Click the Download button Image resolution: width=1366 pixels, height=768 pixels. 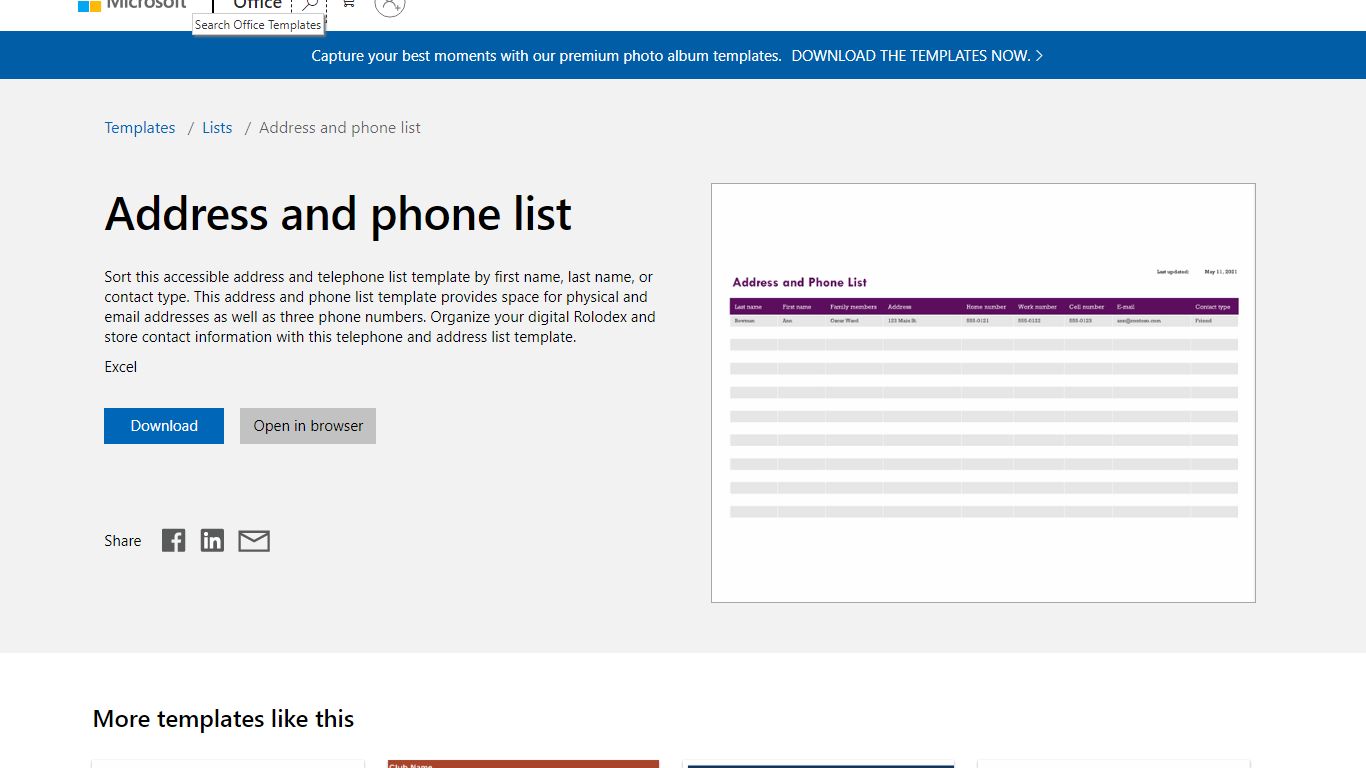tap(164, 426)
